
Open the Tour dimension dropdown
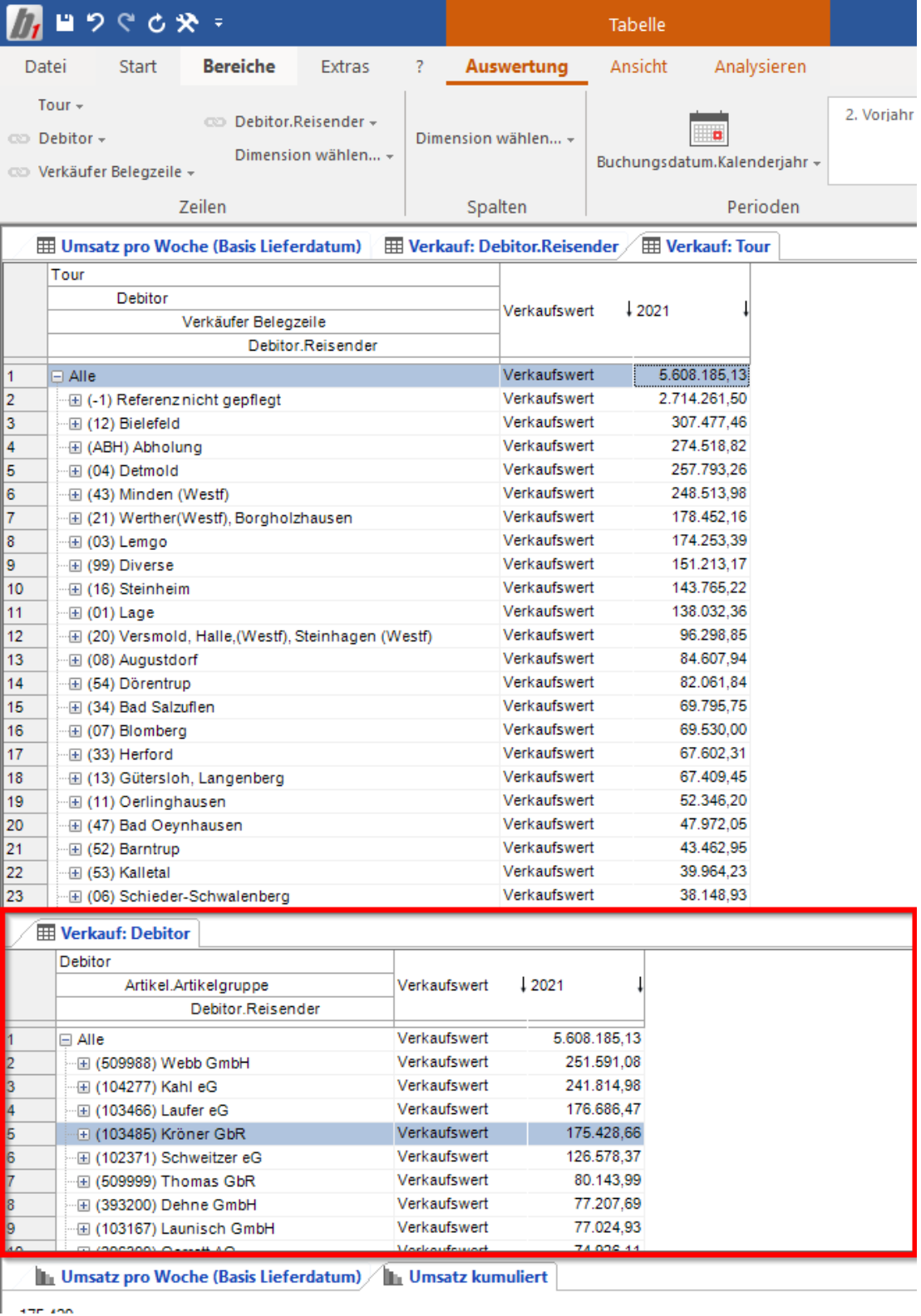point(61,106)
